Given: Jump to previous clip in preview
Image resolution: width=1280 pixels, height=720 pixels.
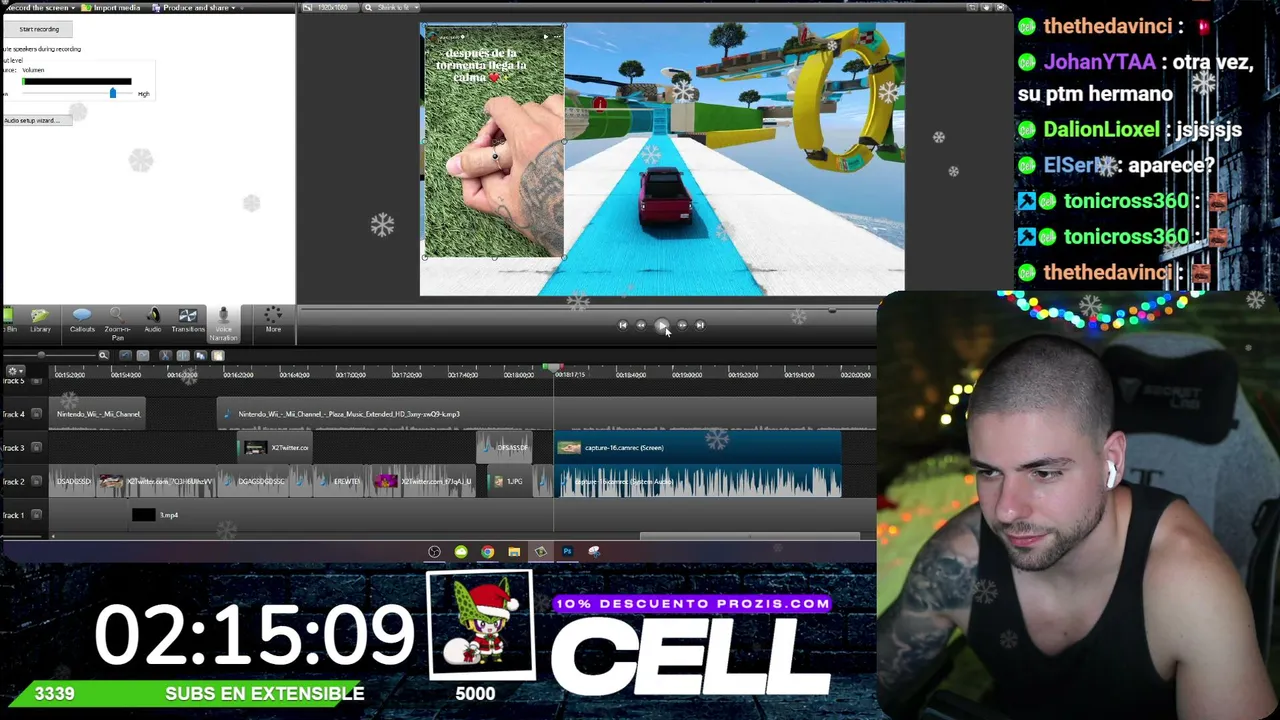Looking at the screenshot, I should pos(622,325).
